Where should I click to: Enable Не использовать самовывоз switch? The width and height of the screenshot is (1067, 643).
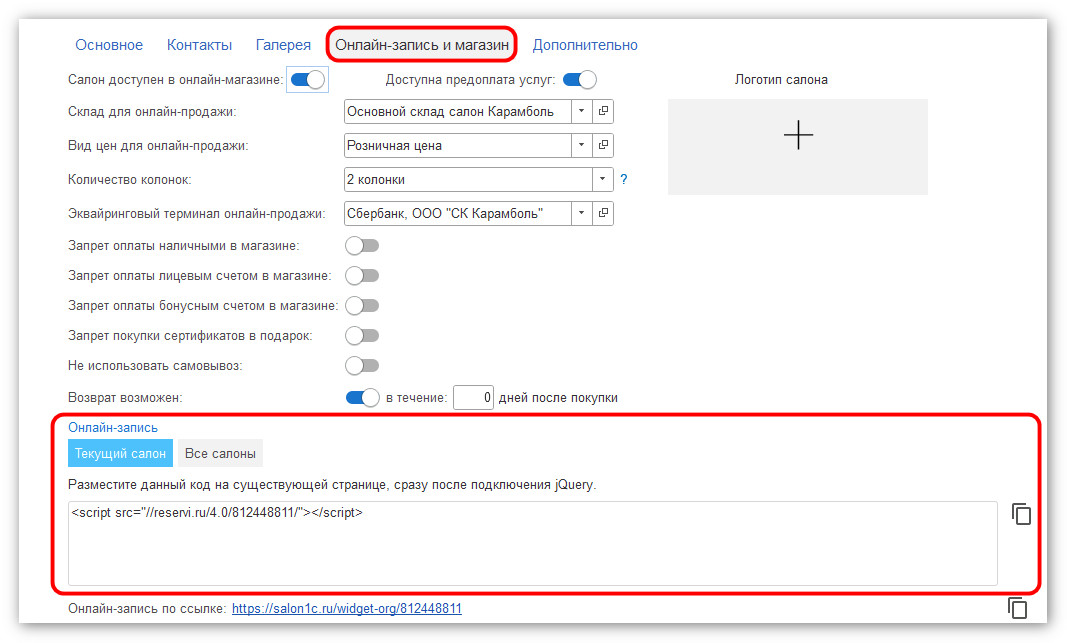click(362, 365)
